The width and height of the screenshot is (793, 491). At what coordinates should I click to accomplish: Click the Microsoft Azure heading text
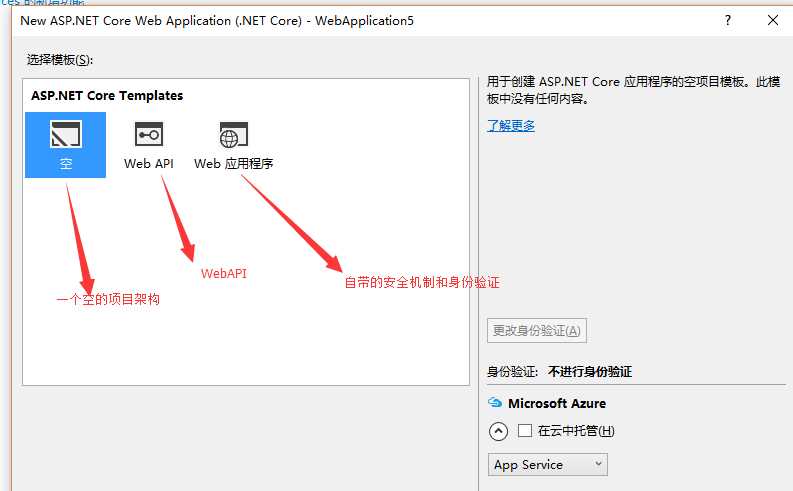(x=557, y=404)
